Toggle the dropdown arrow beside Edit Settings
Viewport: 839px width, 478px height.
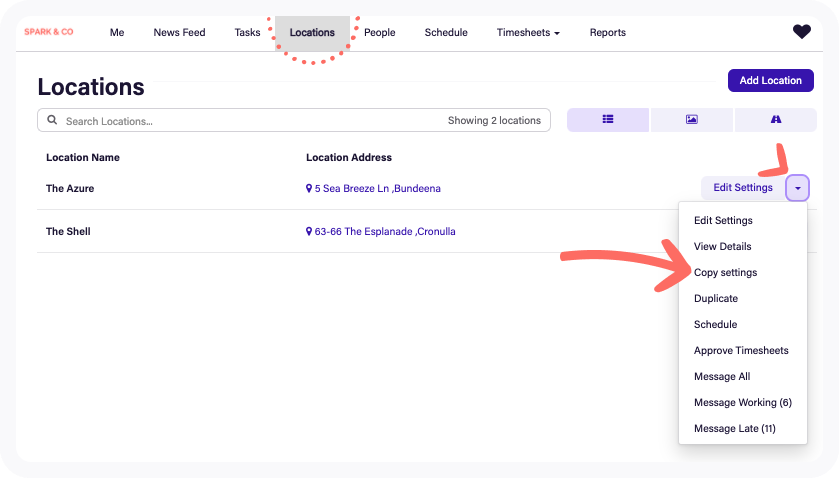[x=797, y=188]
